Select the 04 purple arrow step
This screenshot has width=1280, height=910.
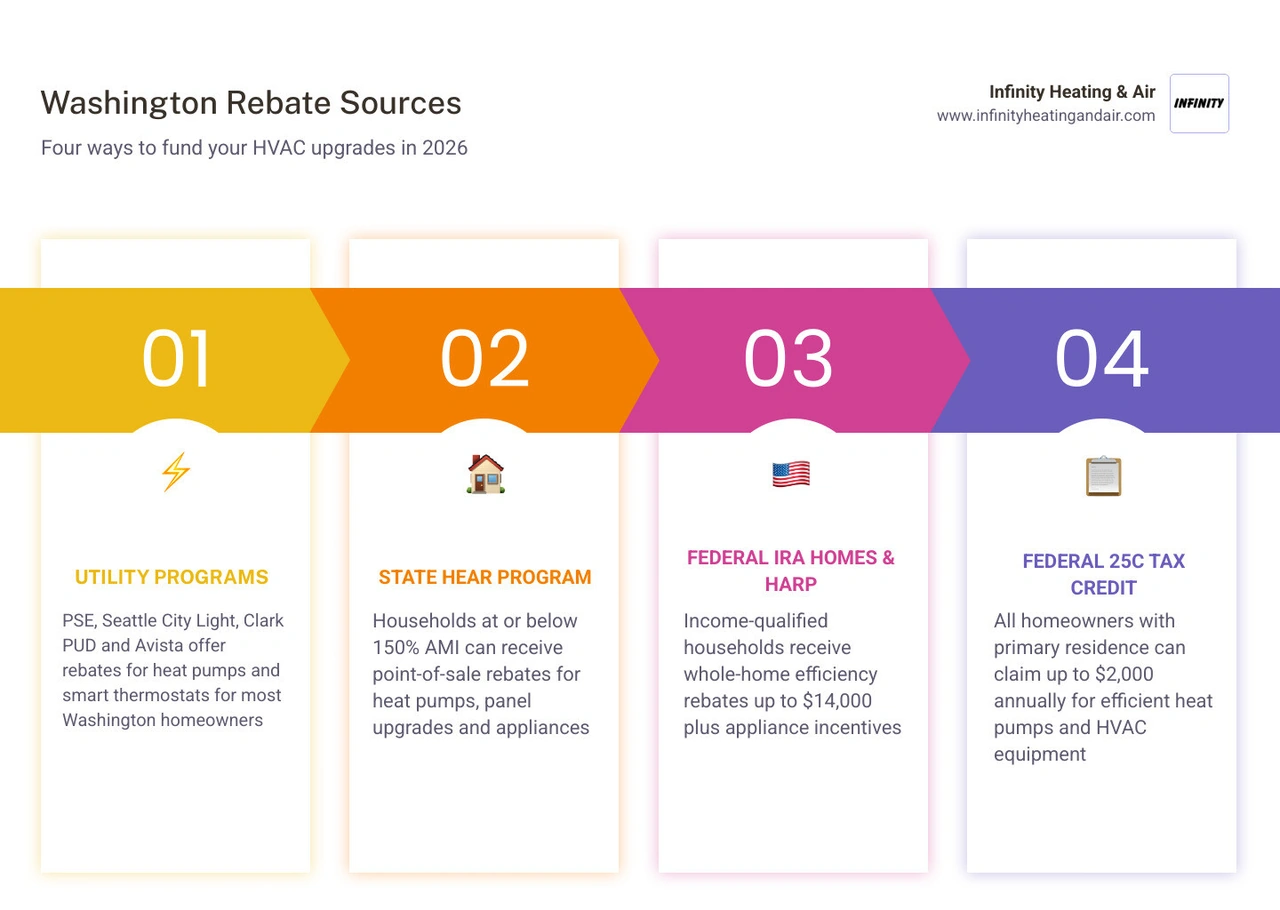pyautogui.click(x=1105, y=360)
